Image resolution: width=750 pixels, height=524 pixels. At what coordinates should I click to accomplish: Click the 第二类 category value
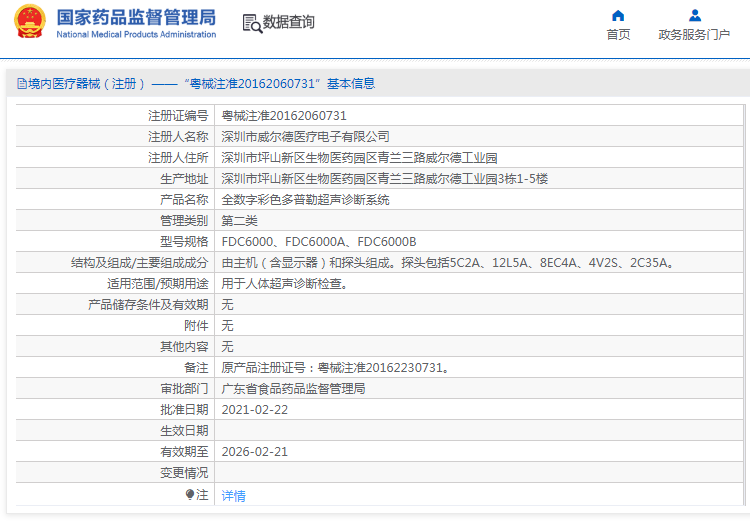(x=239, y=221)
